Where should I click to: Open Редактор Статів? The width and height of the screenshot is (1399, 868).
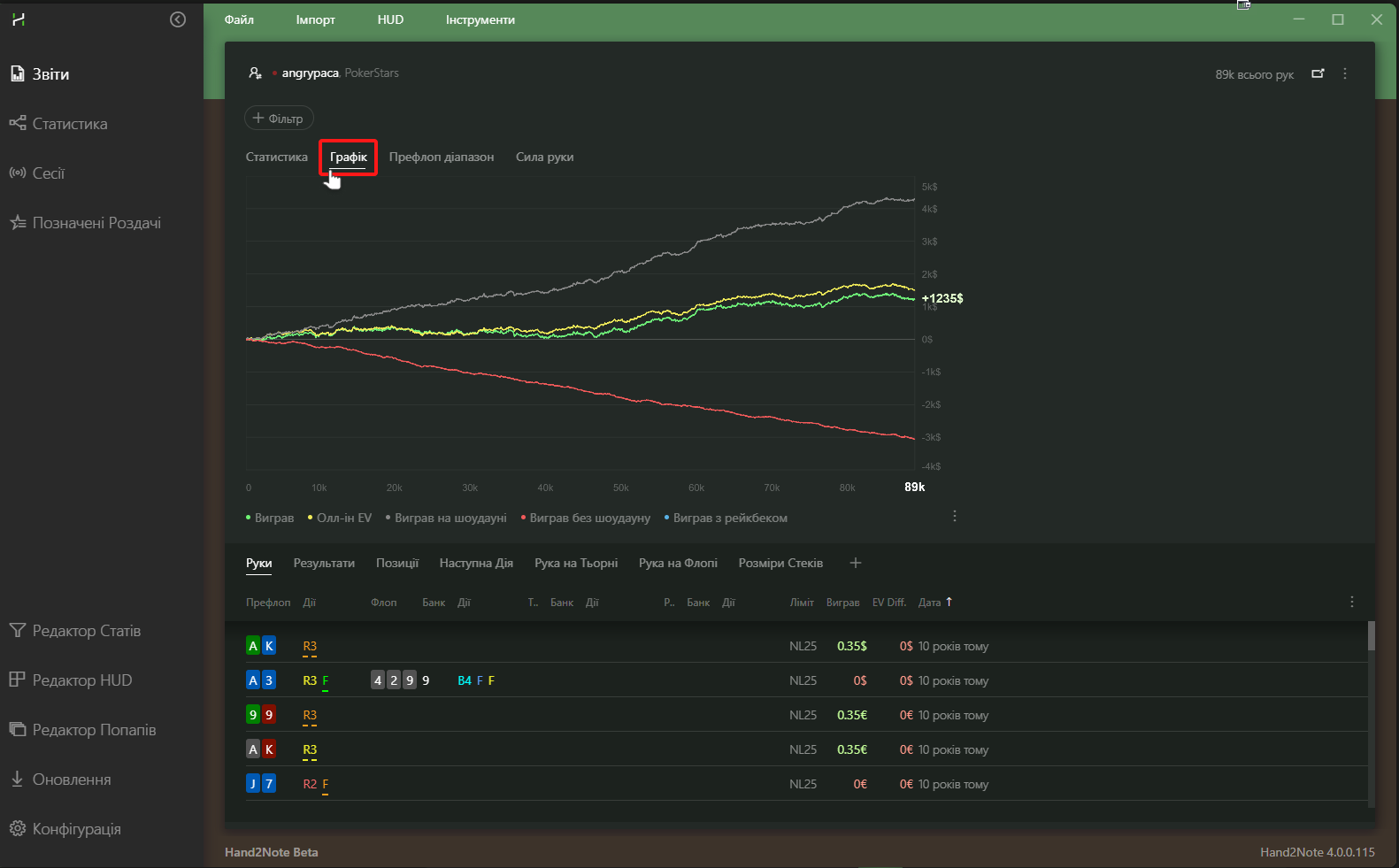pyautogui.click(x=75, y=631)
